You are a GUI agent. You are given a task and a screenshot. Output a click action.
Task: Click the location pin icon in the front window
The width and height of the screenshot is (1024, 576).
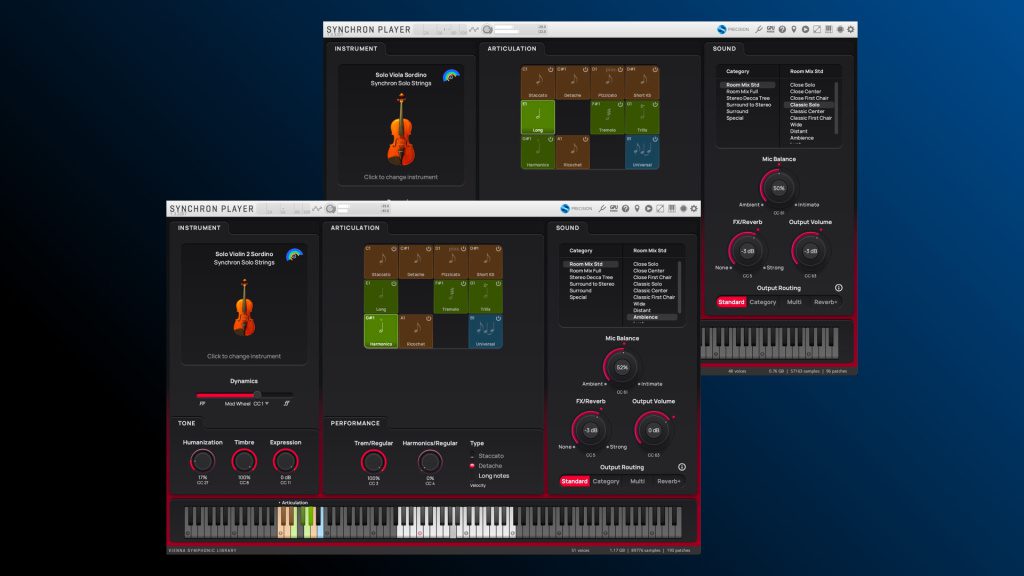pyautogui.click(x=637, y=208)
